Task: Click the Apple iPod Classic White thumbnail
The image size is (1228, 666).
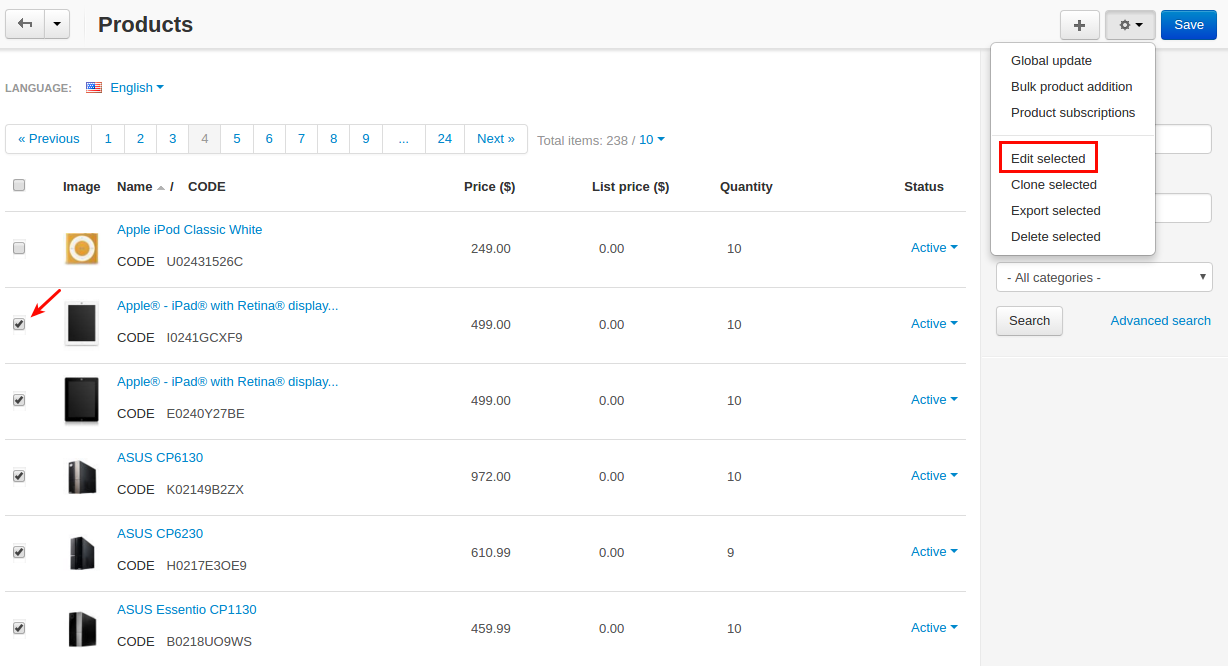Action: pyautogui.click(x=82, y=248)
